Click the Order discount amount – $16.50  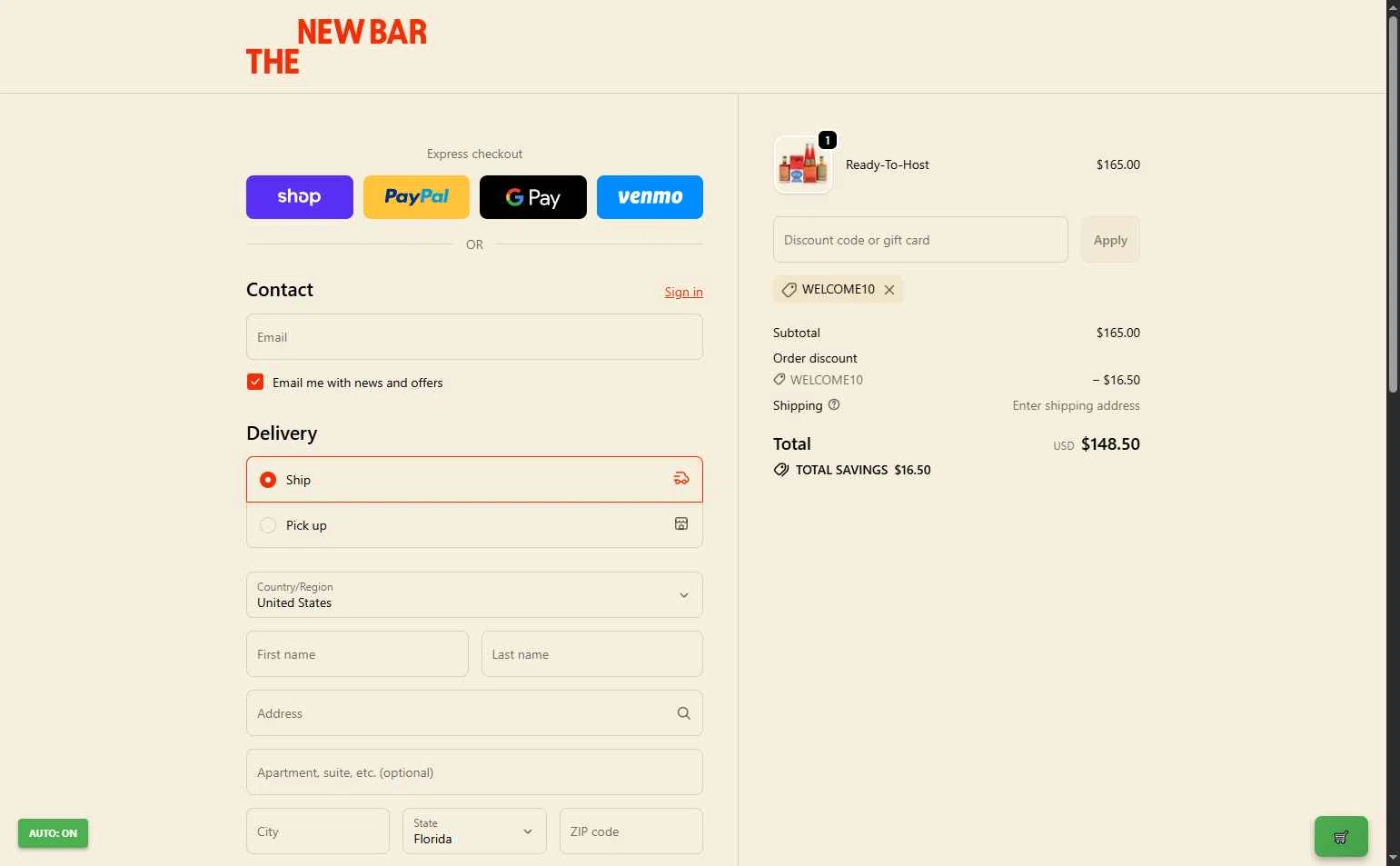point(1116,380)
